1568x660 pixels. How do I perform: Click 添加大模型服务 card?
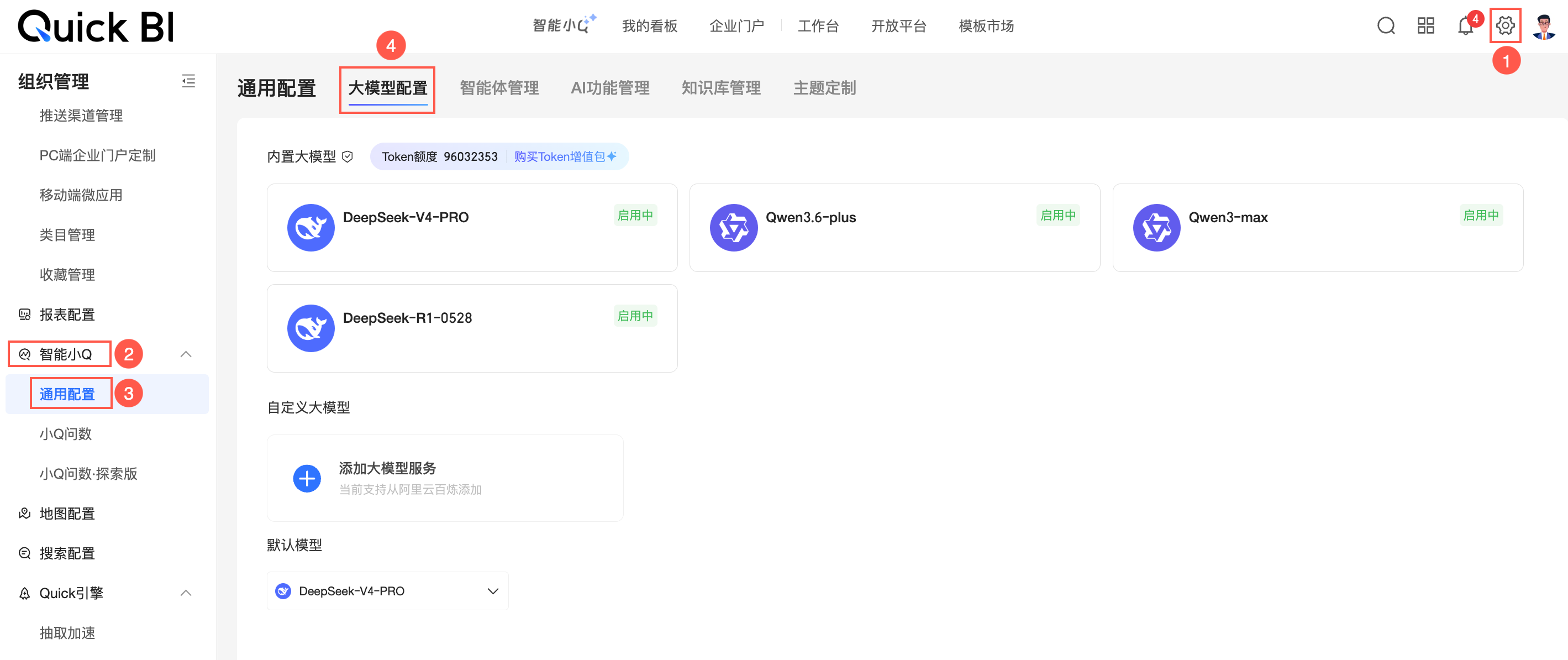445,478
